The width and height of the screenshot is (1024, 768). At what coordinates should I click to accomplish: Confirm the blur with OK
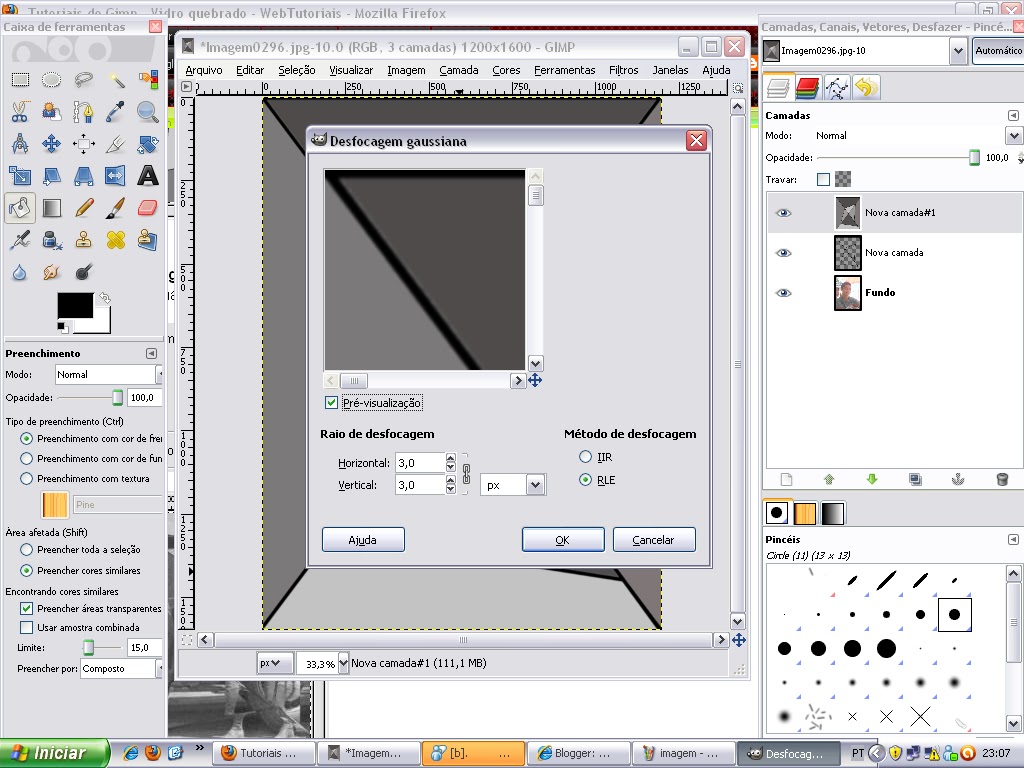coord(563,540)
